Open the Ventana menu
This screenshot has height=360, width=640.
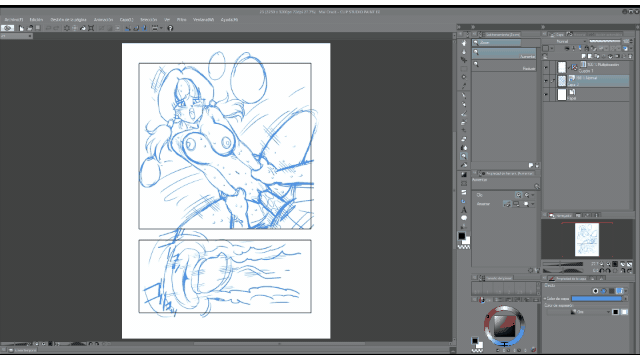[x=204, y=20]
